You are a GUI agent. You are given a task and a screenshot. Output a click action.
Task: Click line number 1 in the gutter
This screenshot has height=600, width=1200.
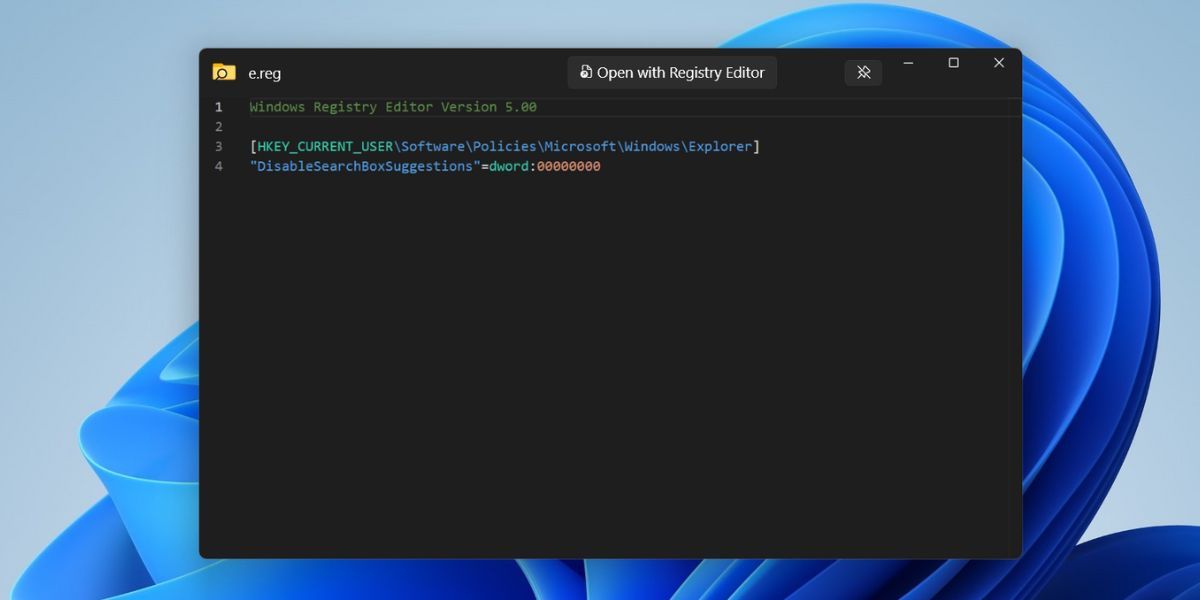coord(218,107)
